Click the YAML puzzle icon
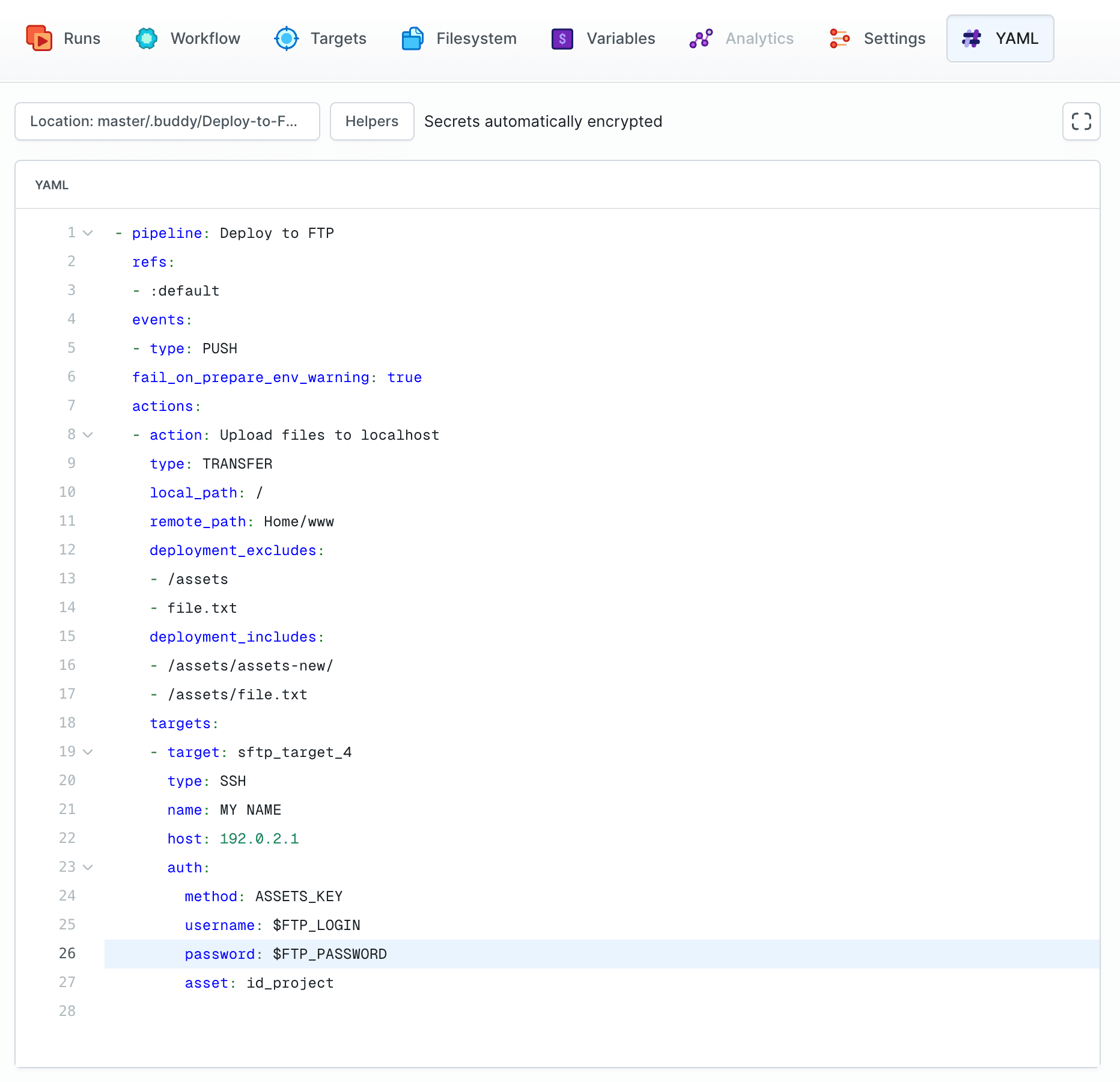This screenshot has height=1082, width=1120. click(x=972, y=38)
